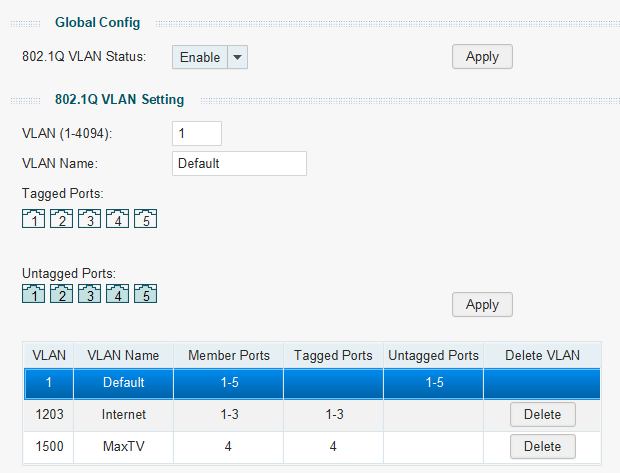Open the 802.1Q VLAN Status dropdown
The image size is (620, 473).
(x=210, y=57)
